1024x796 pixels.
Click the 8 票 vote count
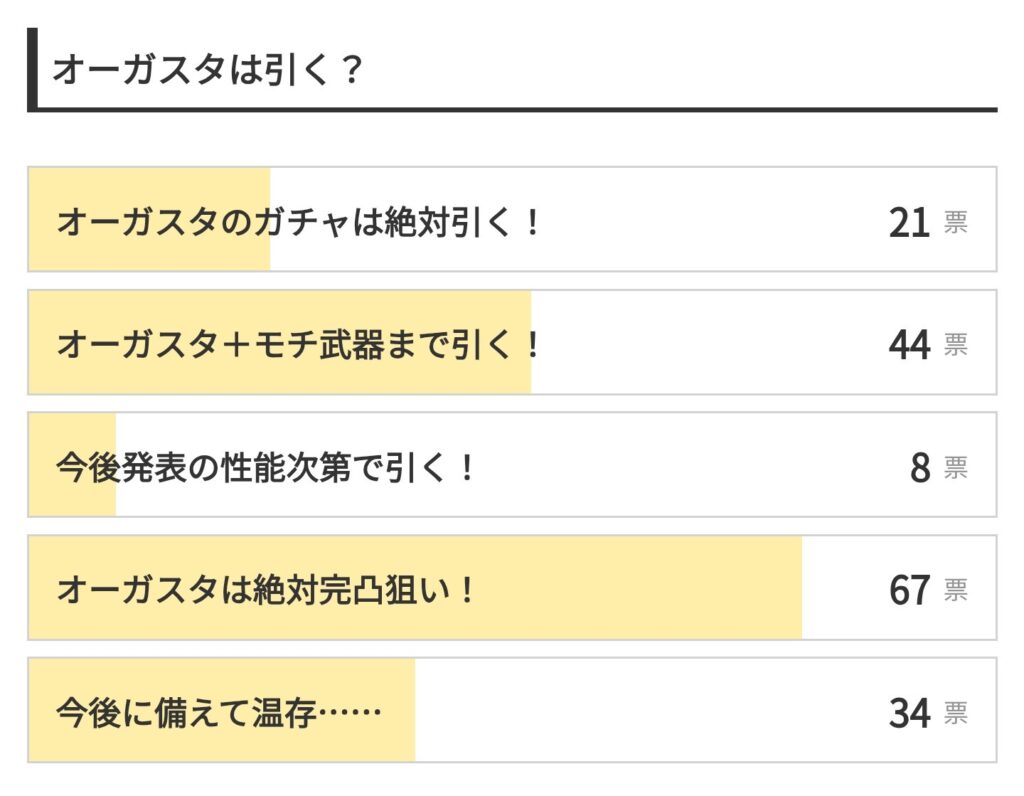point(938,468)
